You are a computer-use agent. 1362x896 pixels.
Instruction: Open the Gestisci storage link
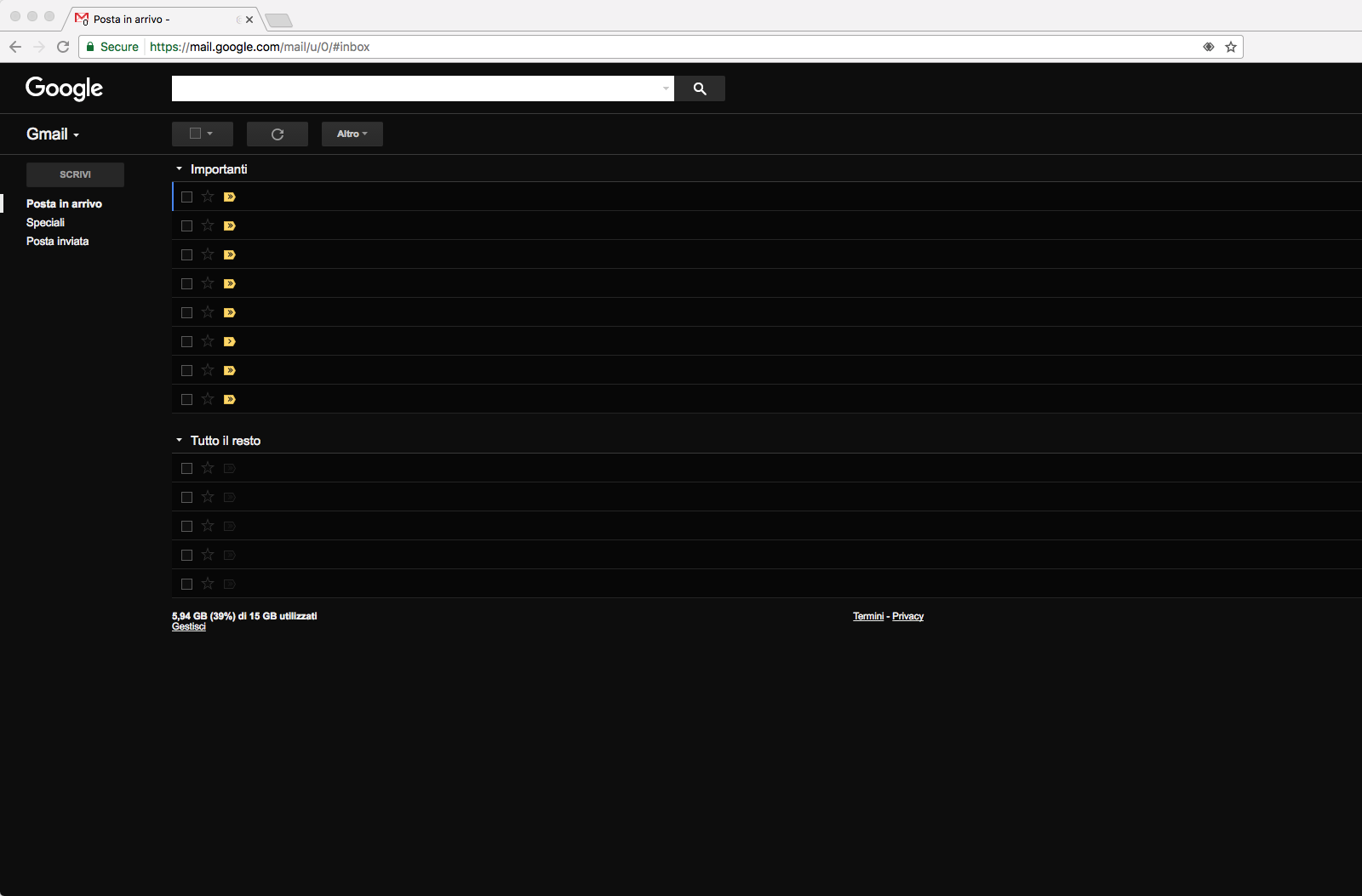[189, 627]
